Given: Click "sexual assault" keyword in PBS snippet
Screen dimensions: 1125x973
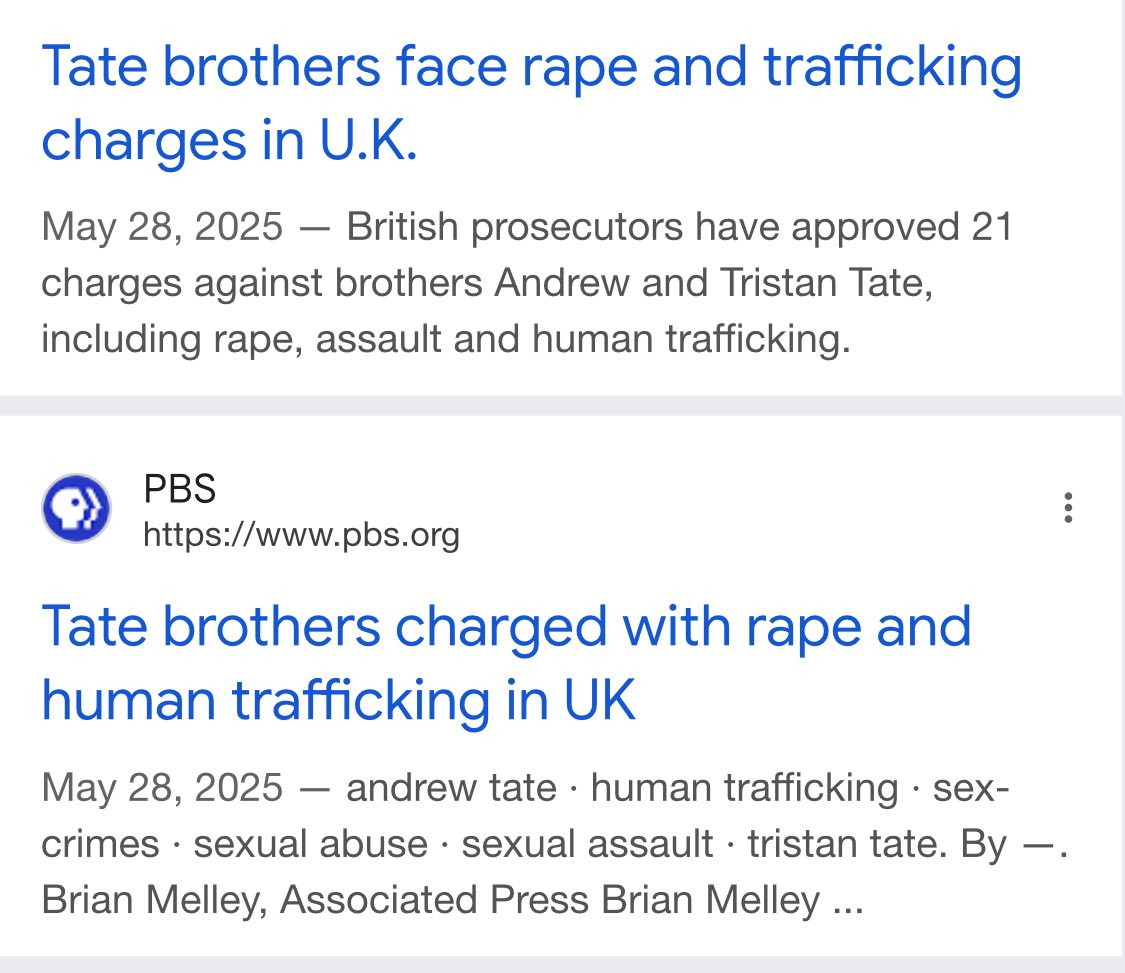Looking at the screenshot, I should click(587, 843).
